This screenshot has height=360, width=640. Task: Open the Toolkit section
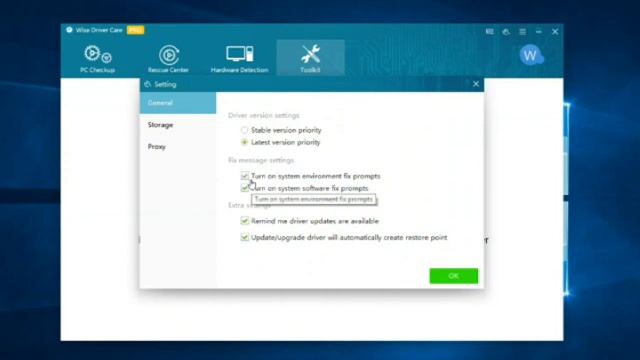[311, 58]
